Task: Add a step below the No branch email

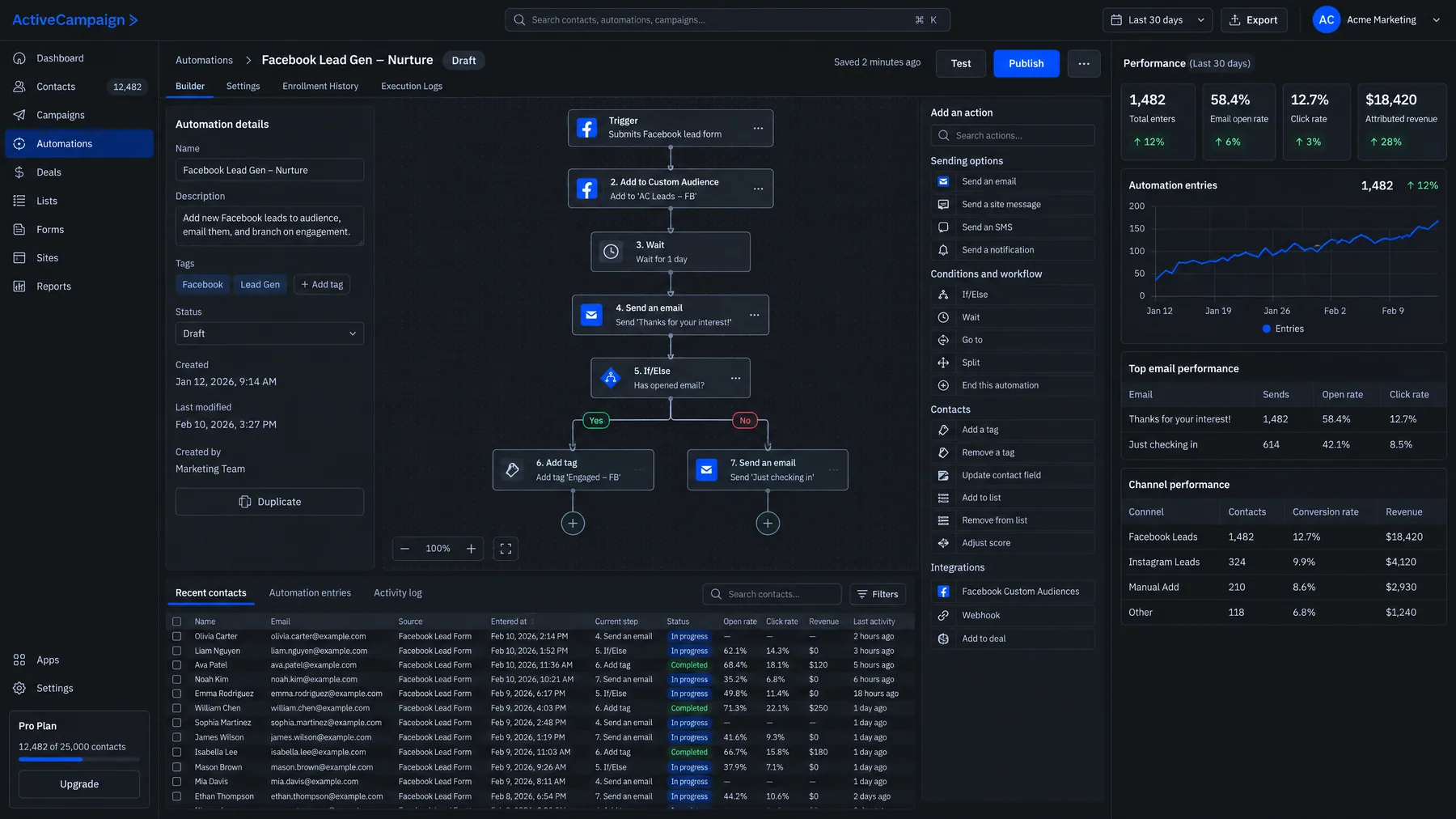Action: 768,523
